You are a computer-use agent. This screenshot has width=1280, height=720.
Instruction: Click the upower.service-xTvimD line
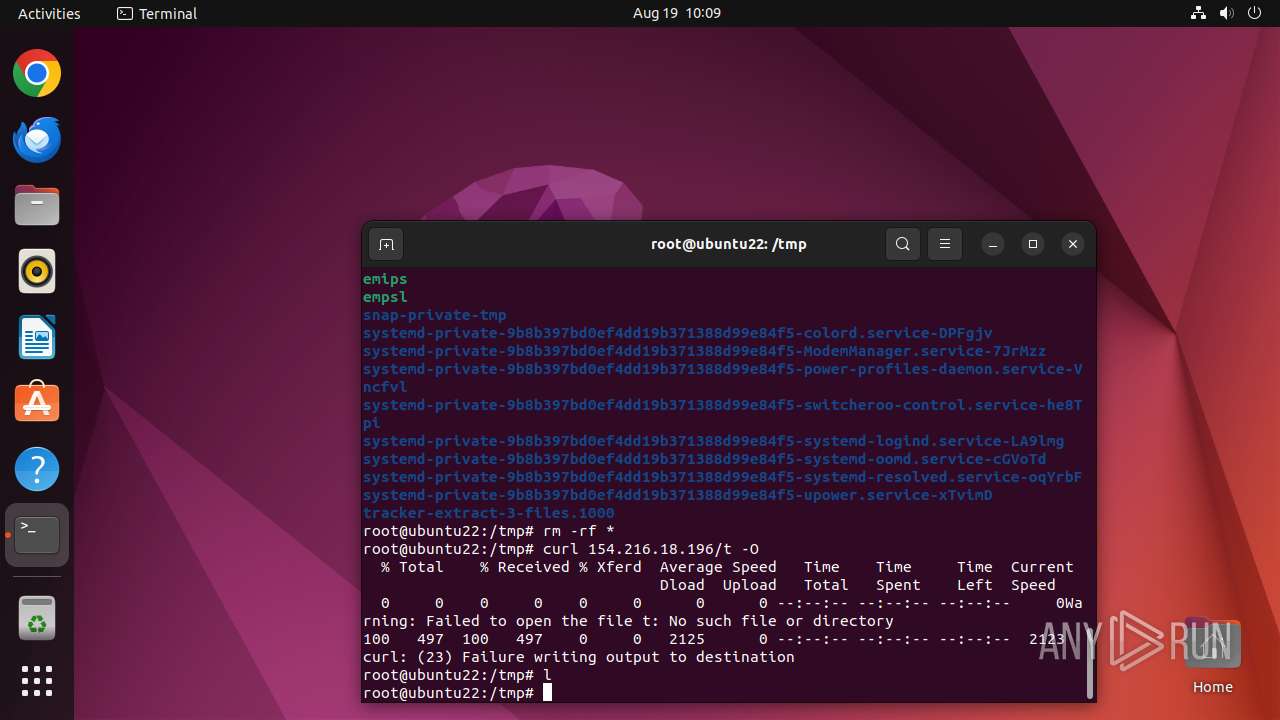point(678,495)
